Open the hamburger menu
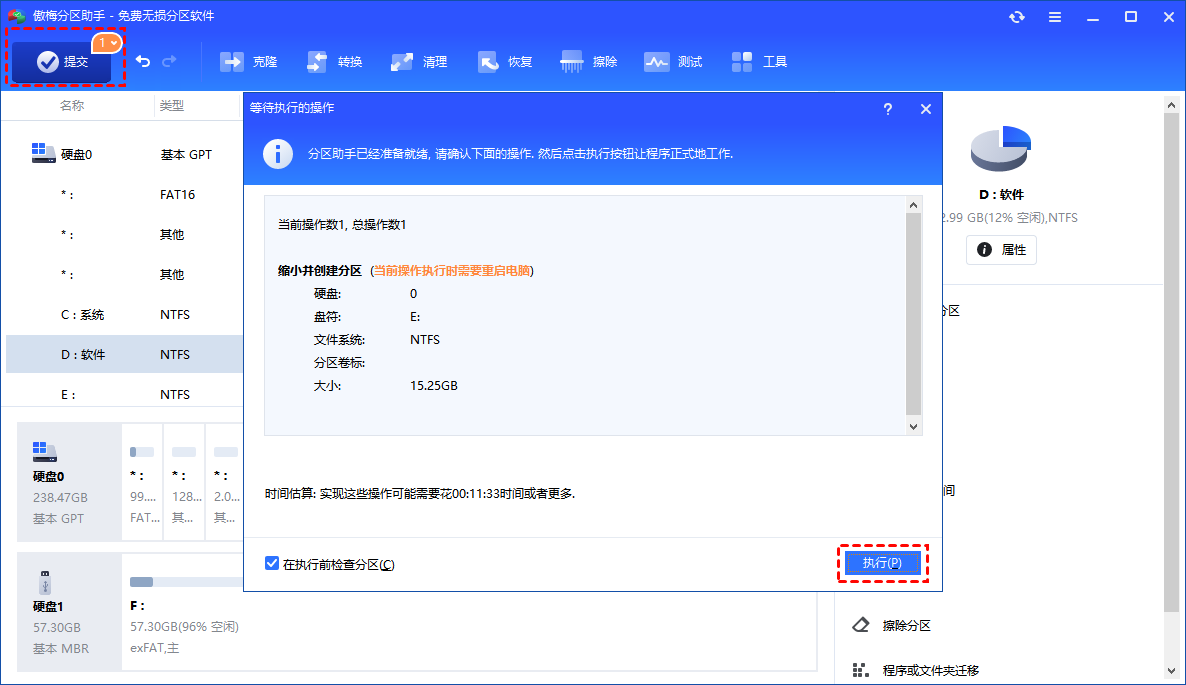 [1055, 17]
